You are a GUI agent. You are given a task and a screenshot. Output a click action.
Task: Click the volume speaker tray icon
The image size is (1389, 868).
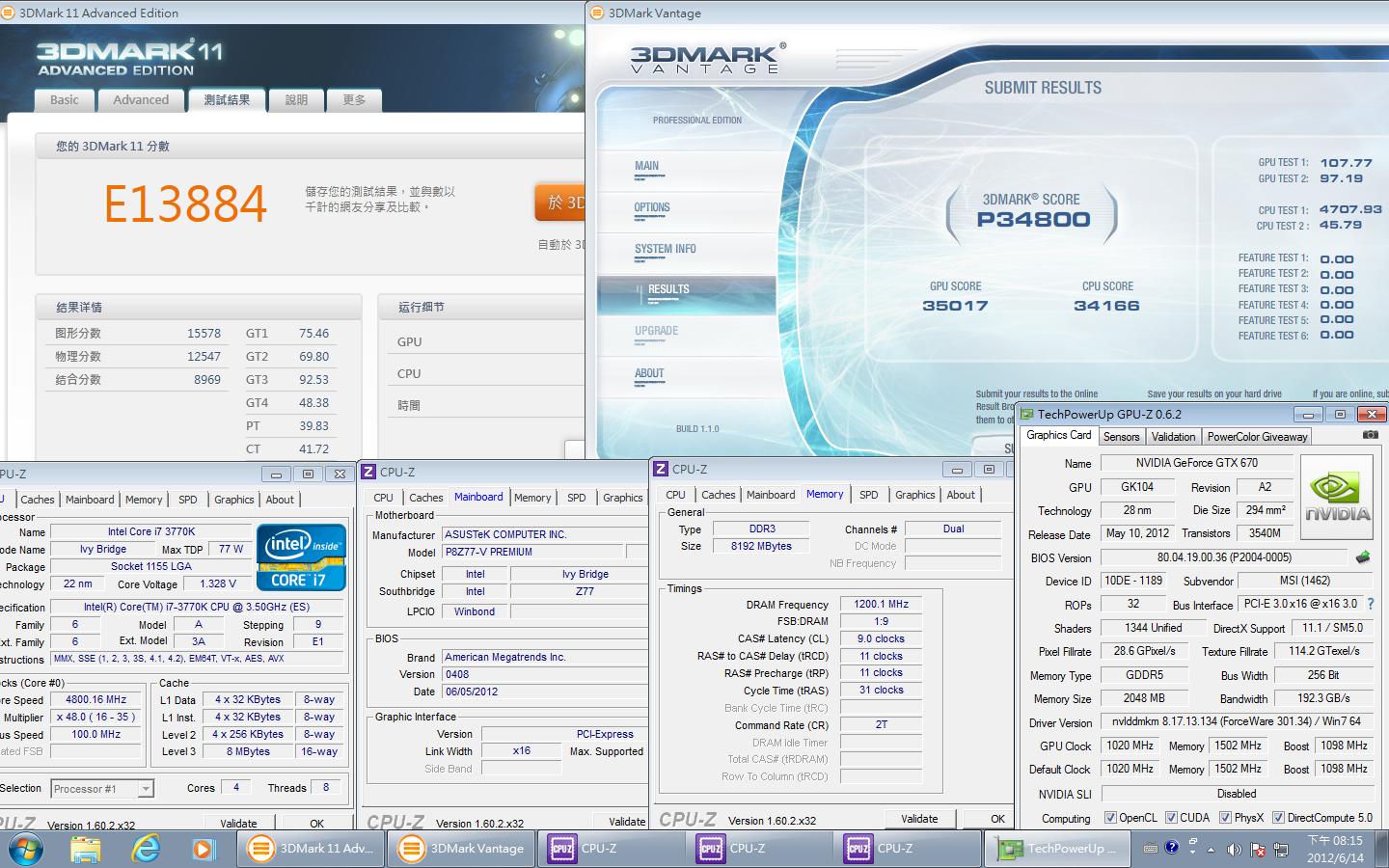point(1234,850)
